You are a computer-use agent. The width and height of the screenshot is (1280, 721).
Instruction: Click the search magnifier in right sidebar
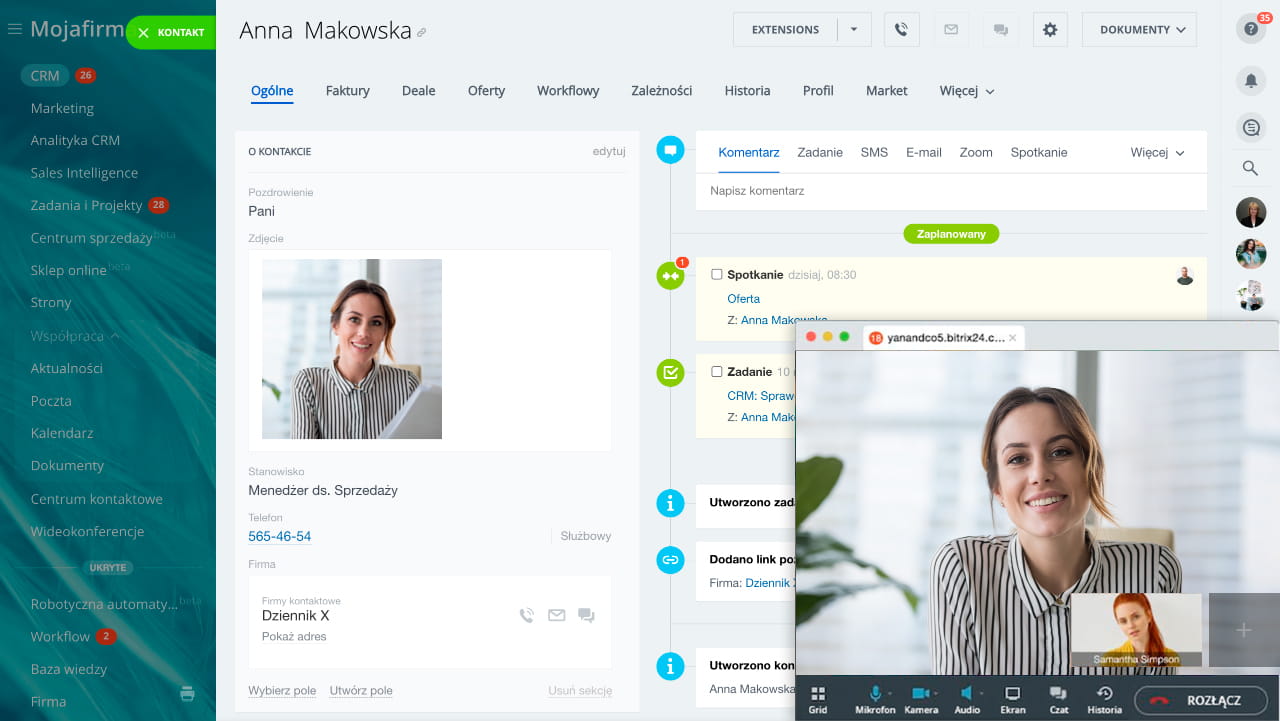click(x=1250, y=168)
